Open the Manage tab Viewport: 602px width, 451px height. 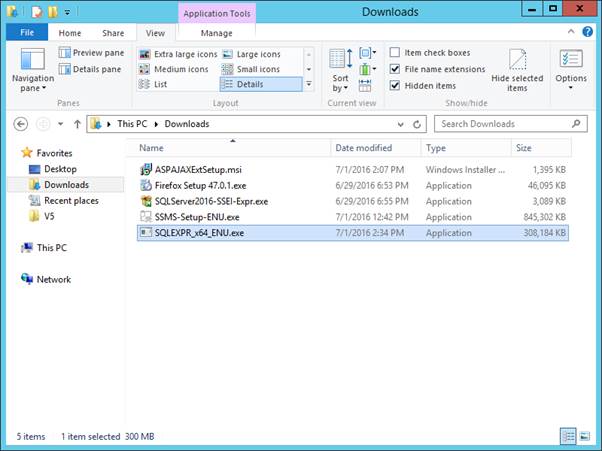click(217, 33)
